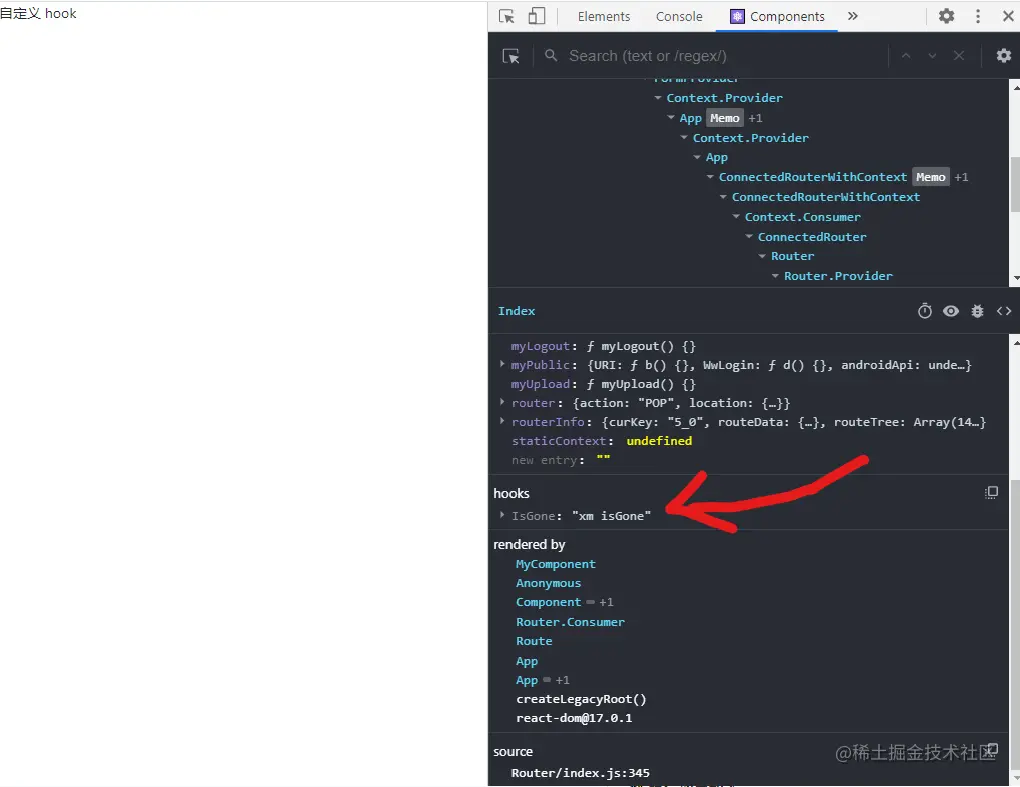
Task: Switch to the Components tab
Action: [777, 16]
